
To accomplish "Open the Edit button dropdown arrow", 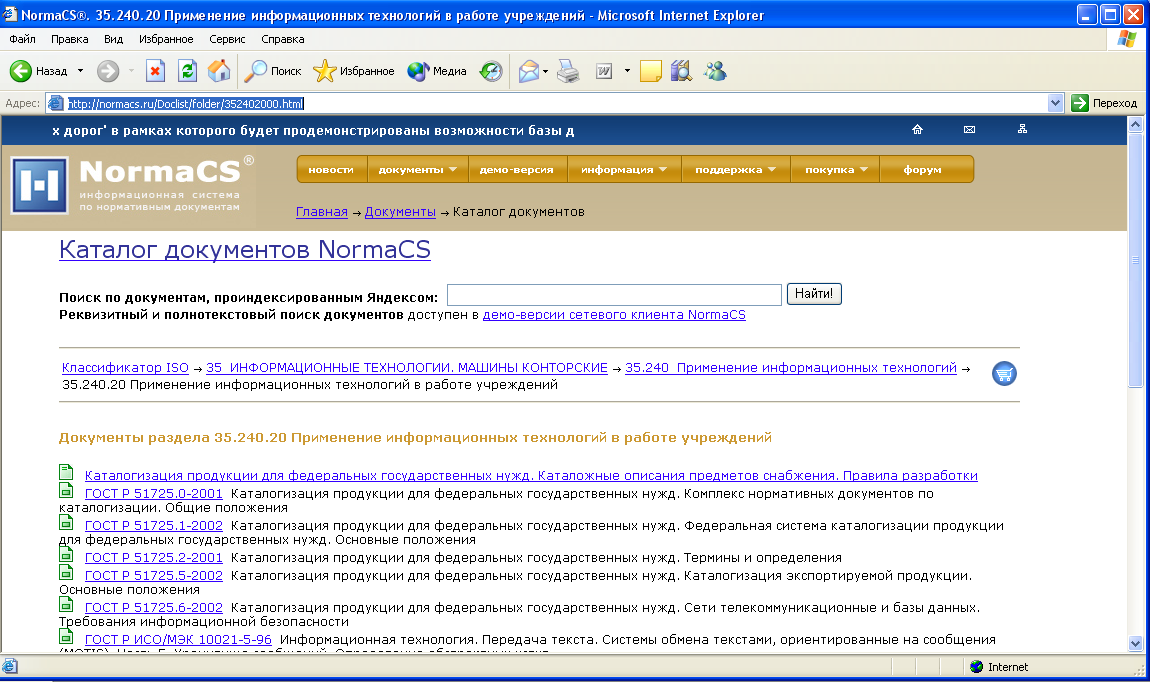I will 627,71.
